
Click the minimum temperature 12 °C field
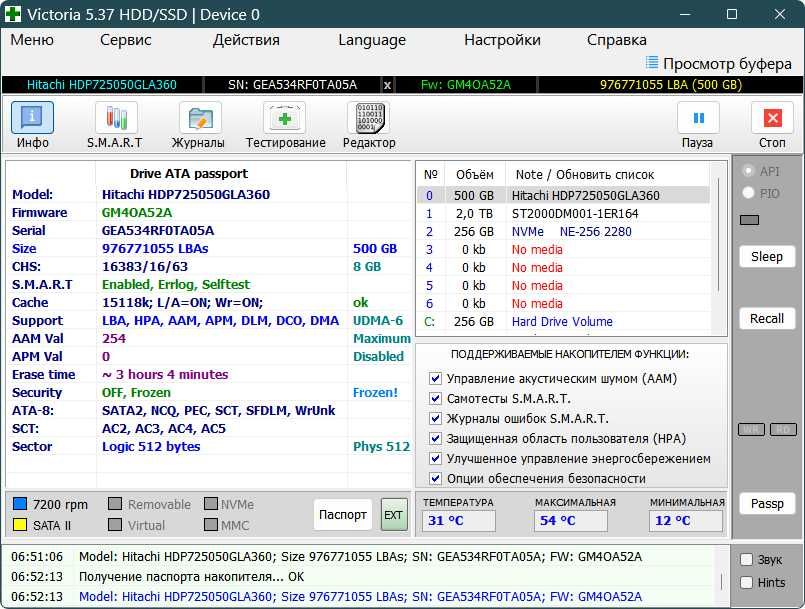pyautogui.click(x=686, y=521)
